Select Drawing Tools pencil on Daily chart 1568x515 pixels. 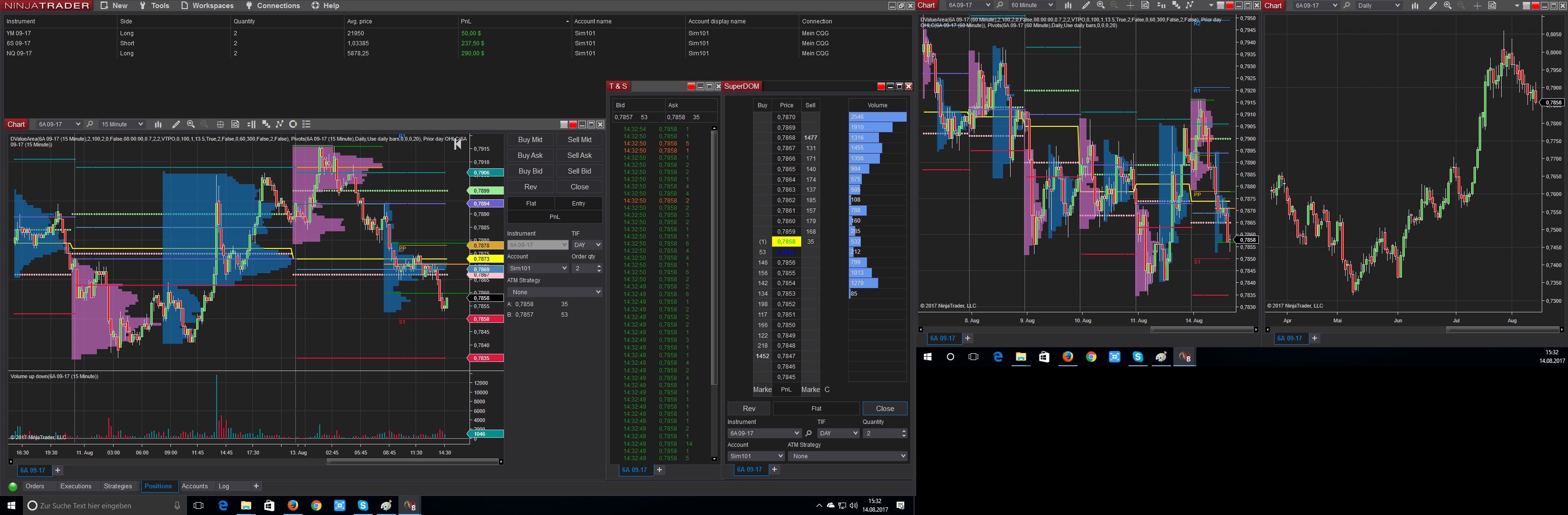(1432, 5)
